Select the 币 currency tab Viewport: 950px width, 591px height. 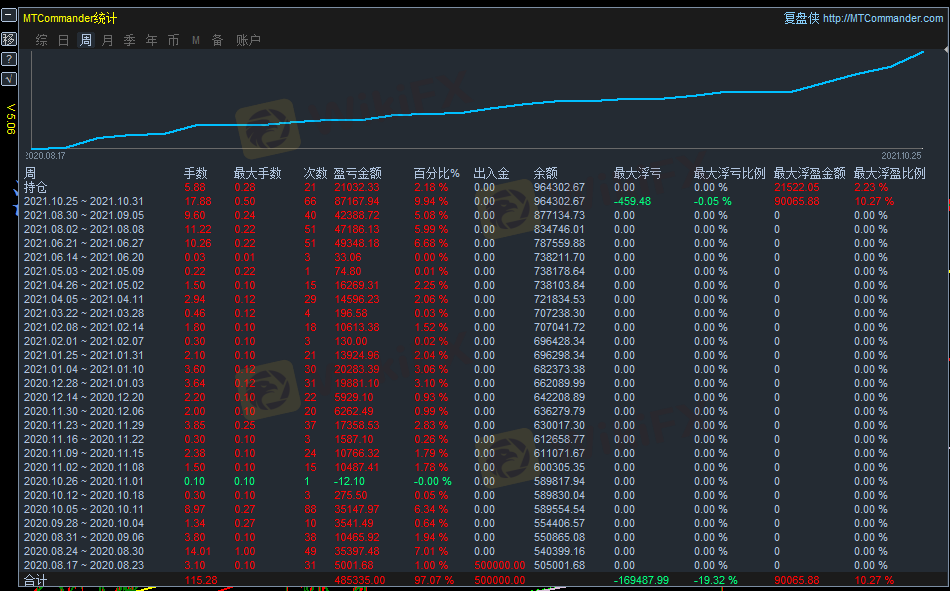pos(174,40)
